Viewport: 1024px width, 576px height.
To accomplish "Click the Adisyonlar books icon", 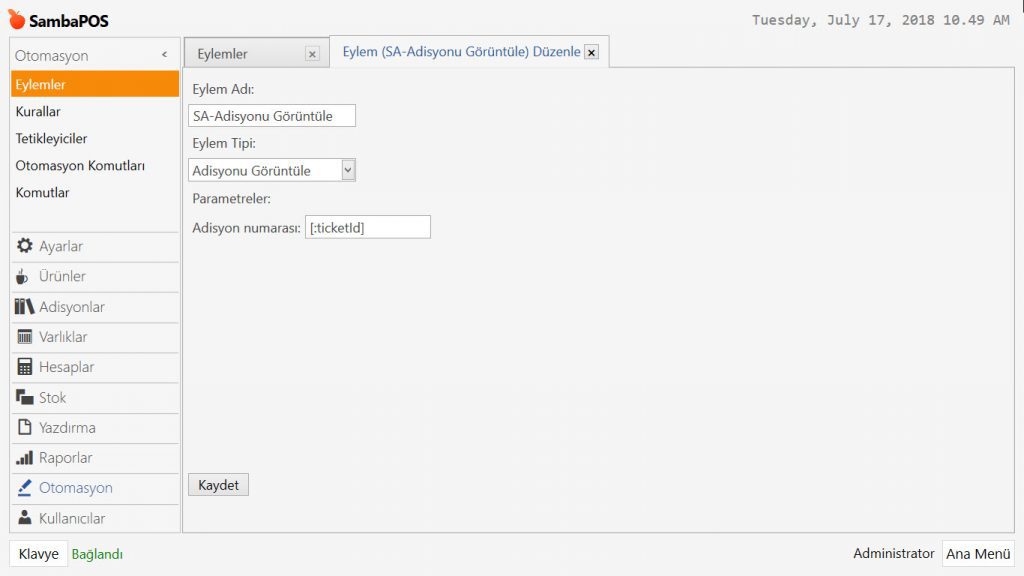I will pos(25,307).
